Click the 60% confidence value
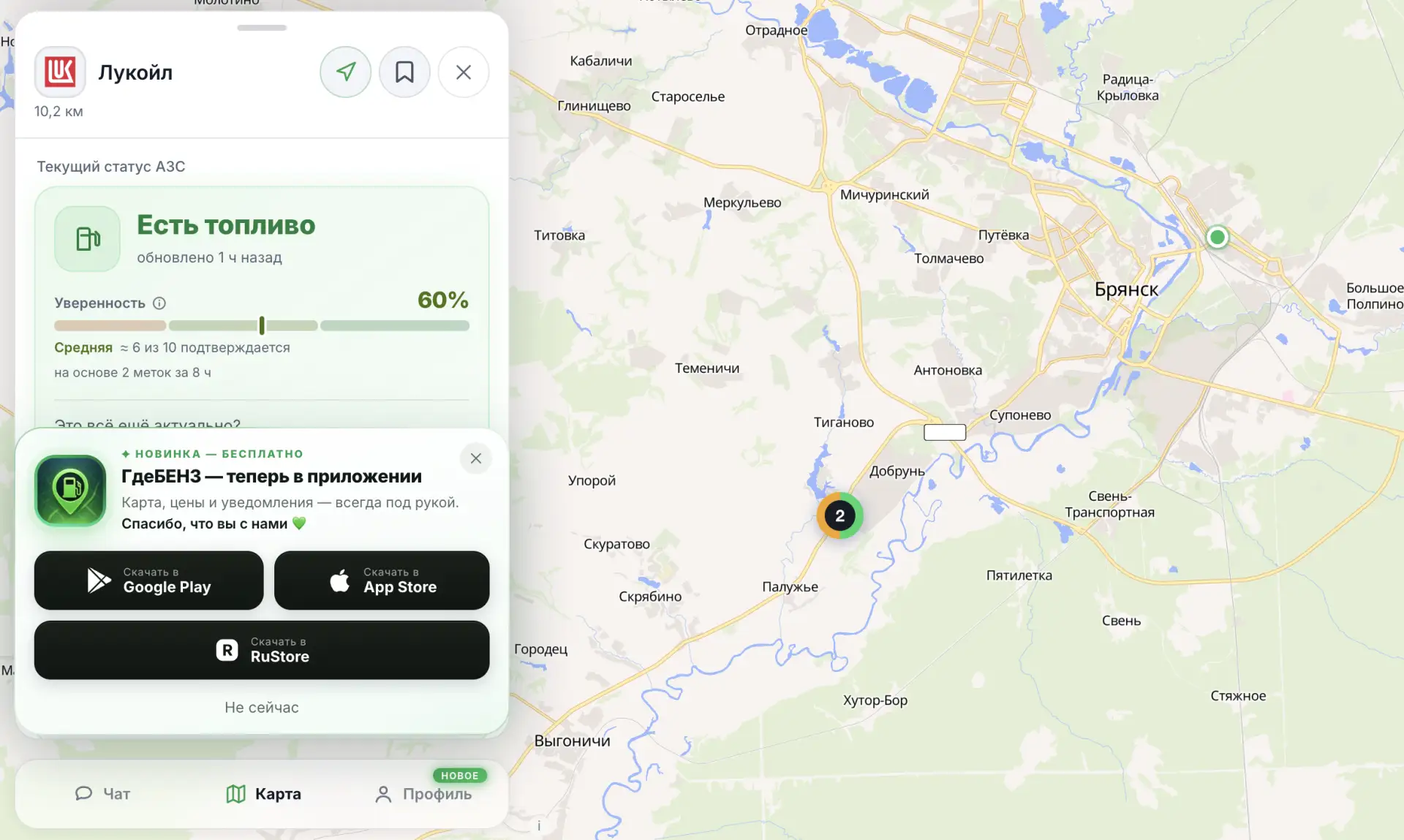1404x840 pixels. (442, 300)
